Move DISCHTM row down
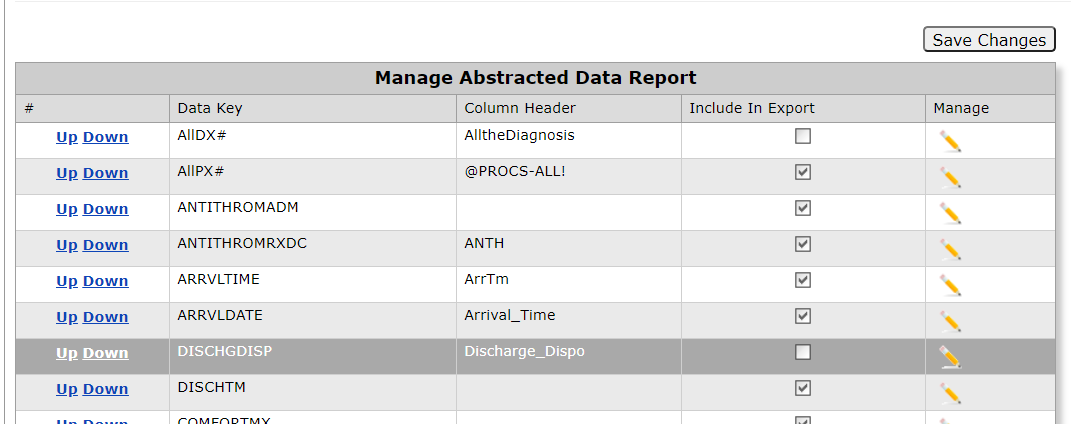 [105, 390]
